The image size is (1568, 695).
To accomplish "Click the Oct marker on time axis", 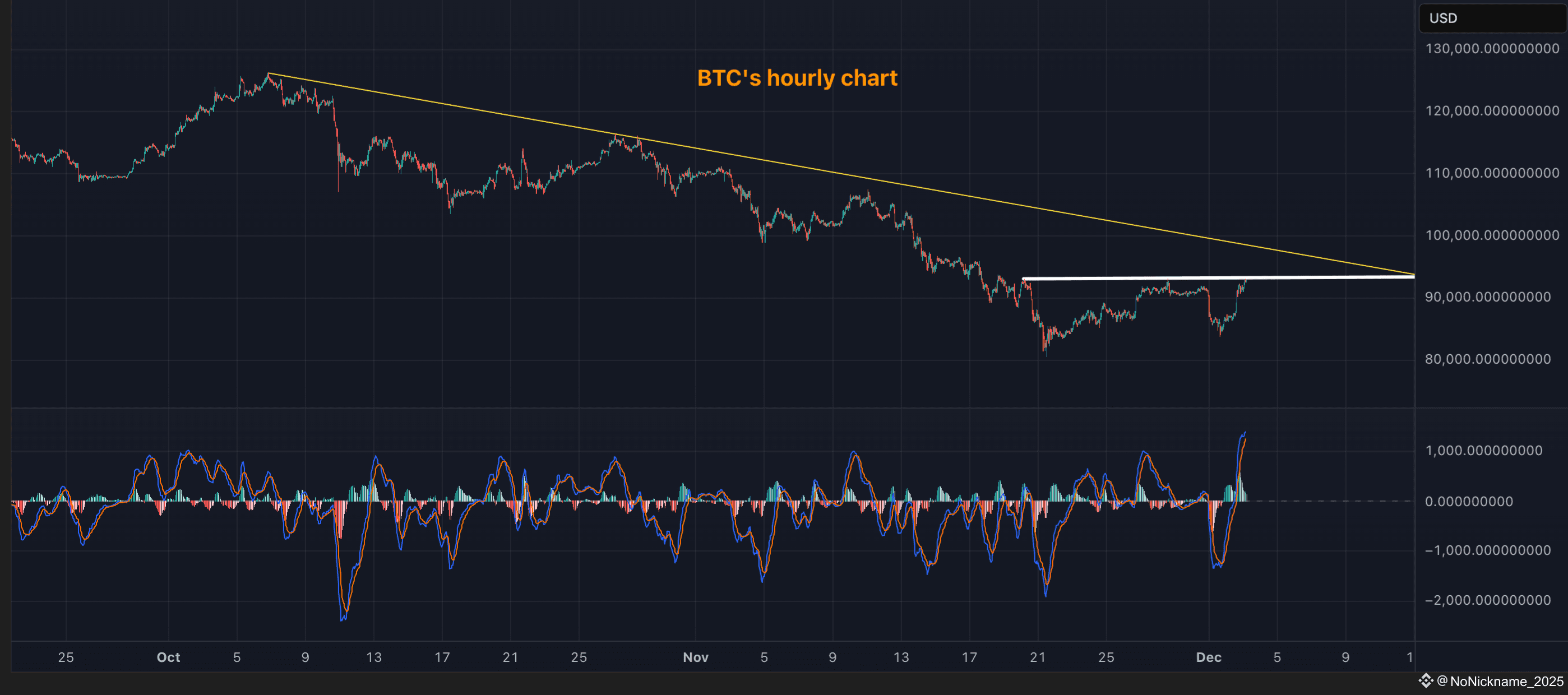I will pyautogui.click(x=168, y=657).
